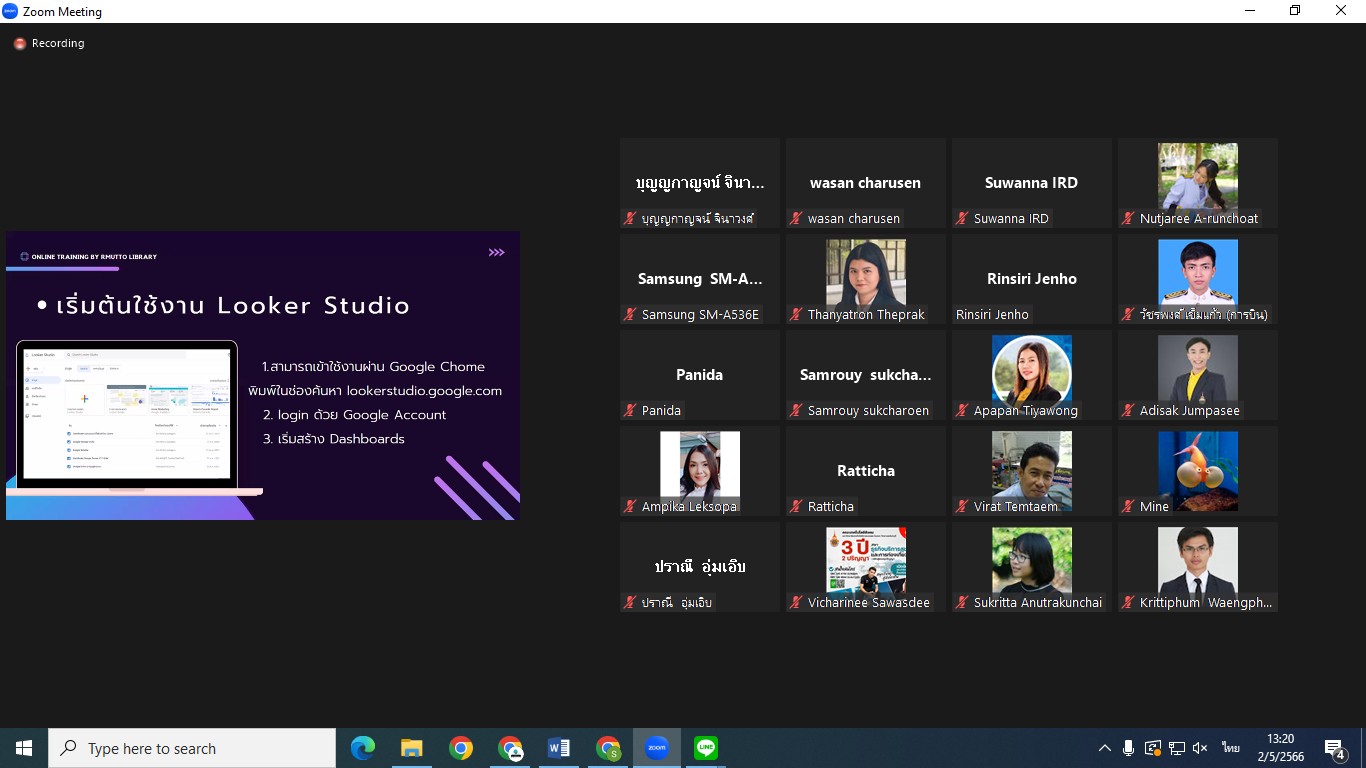Click the red Recording indicator icon
The height and width of the screenshot is (768, 1366).
(x=19, y=44)
